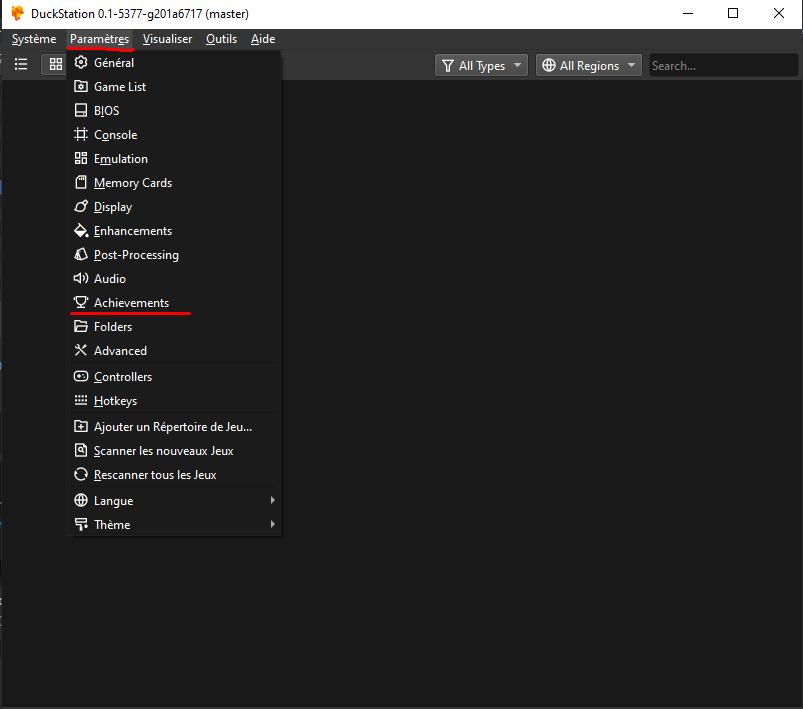Screen dimensions: 803x709
Task: Click the Search input field
Action: 722,64
